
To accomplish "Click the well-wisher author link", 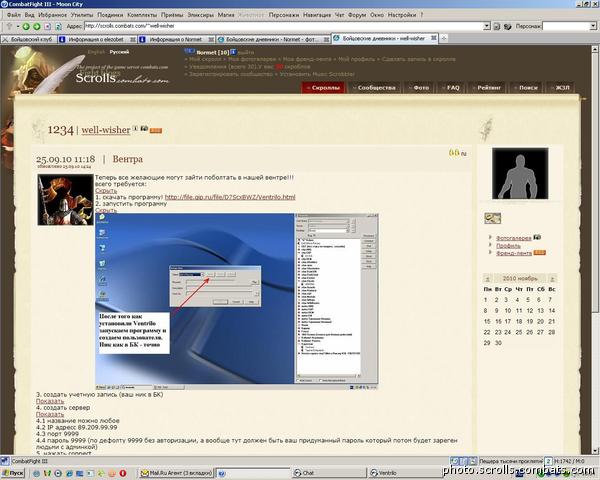I will coord(106,130).
